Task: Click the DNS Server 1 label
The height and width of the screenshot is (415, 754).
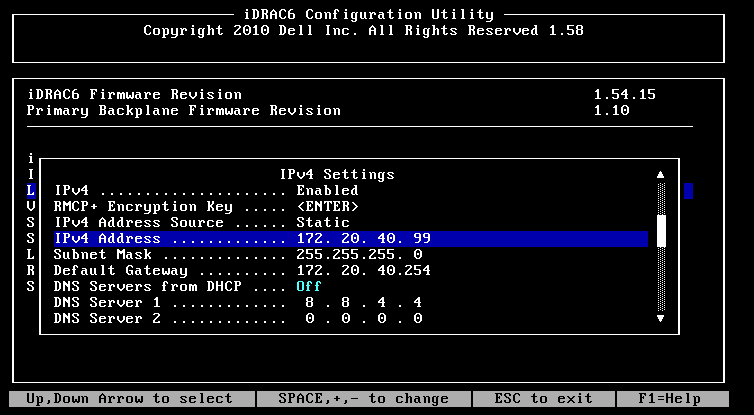Action: [107, 302]
